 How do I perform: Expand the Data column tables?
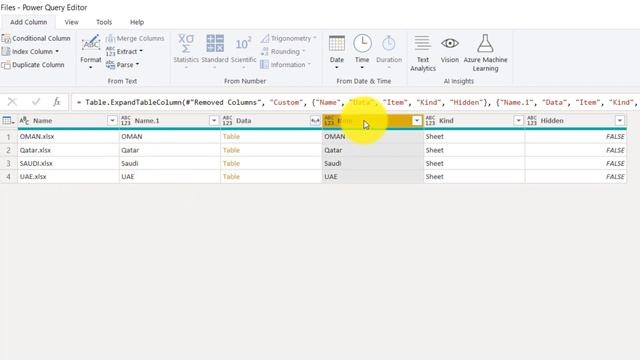point(315,120)
